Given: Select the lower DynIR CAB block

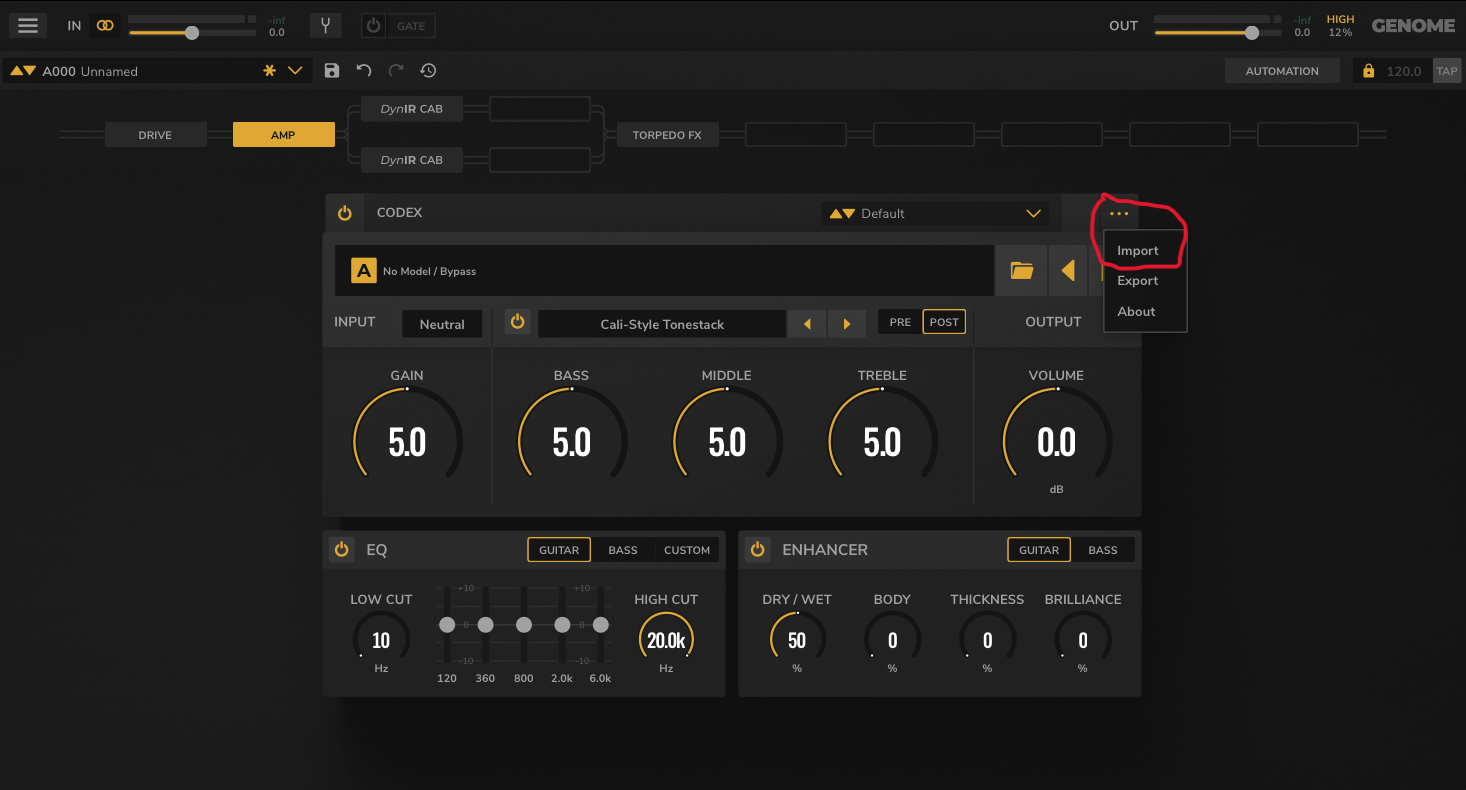Looking at the screenshot, I should tap(411, 160).
